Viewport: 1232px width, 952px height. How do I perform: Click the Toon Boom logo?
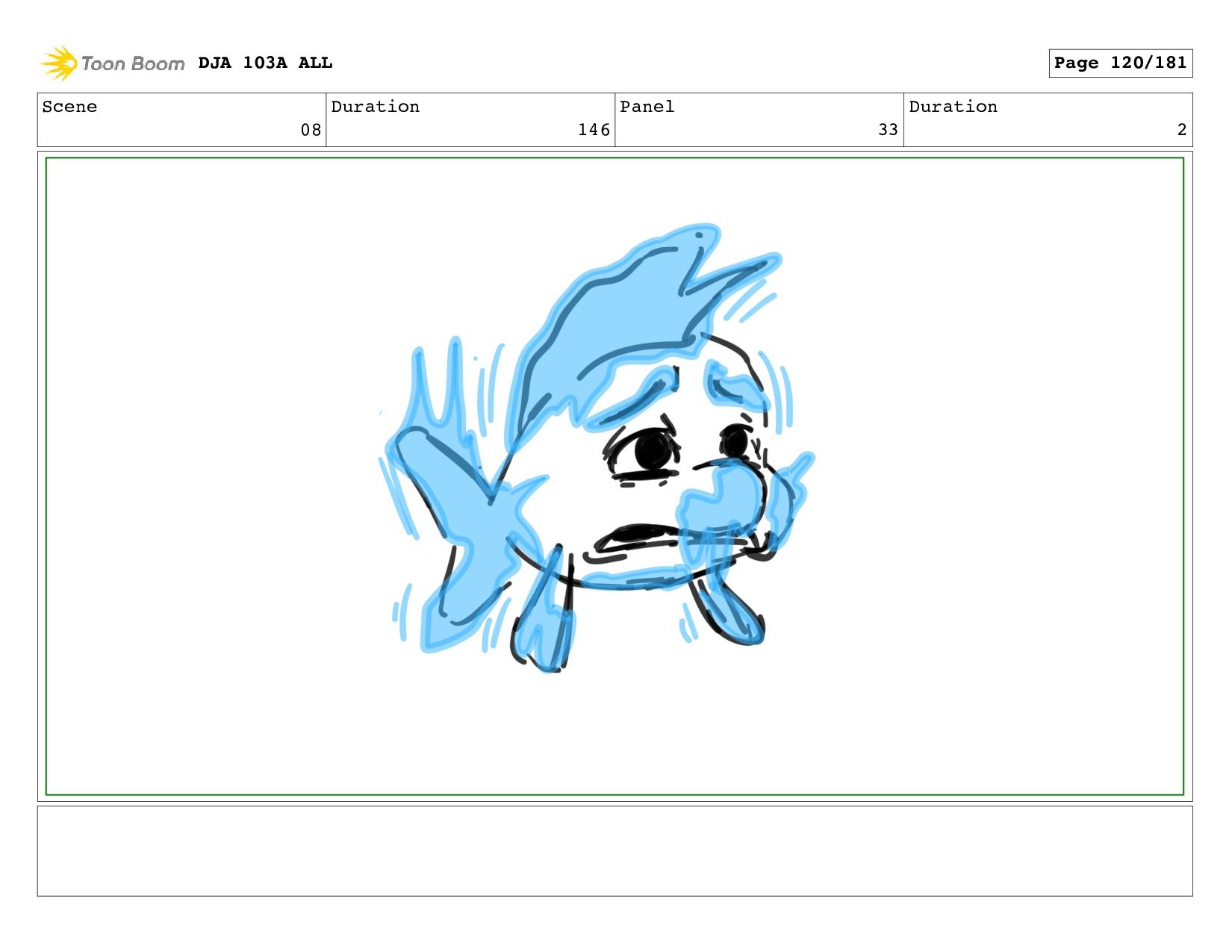(112, 63)
